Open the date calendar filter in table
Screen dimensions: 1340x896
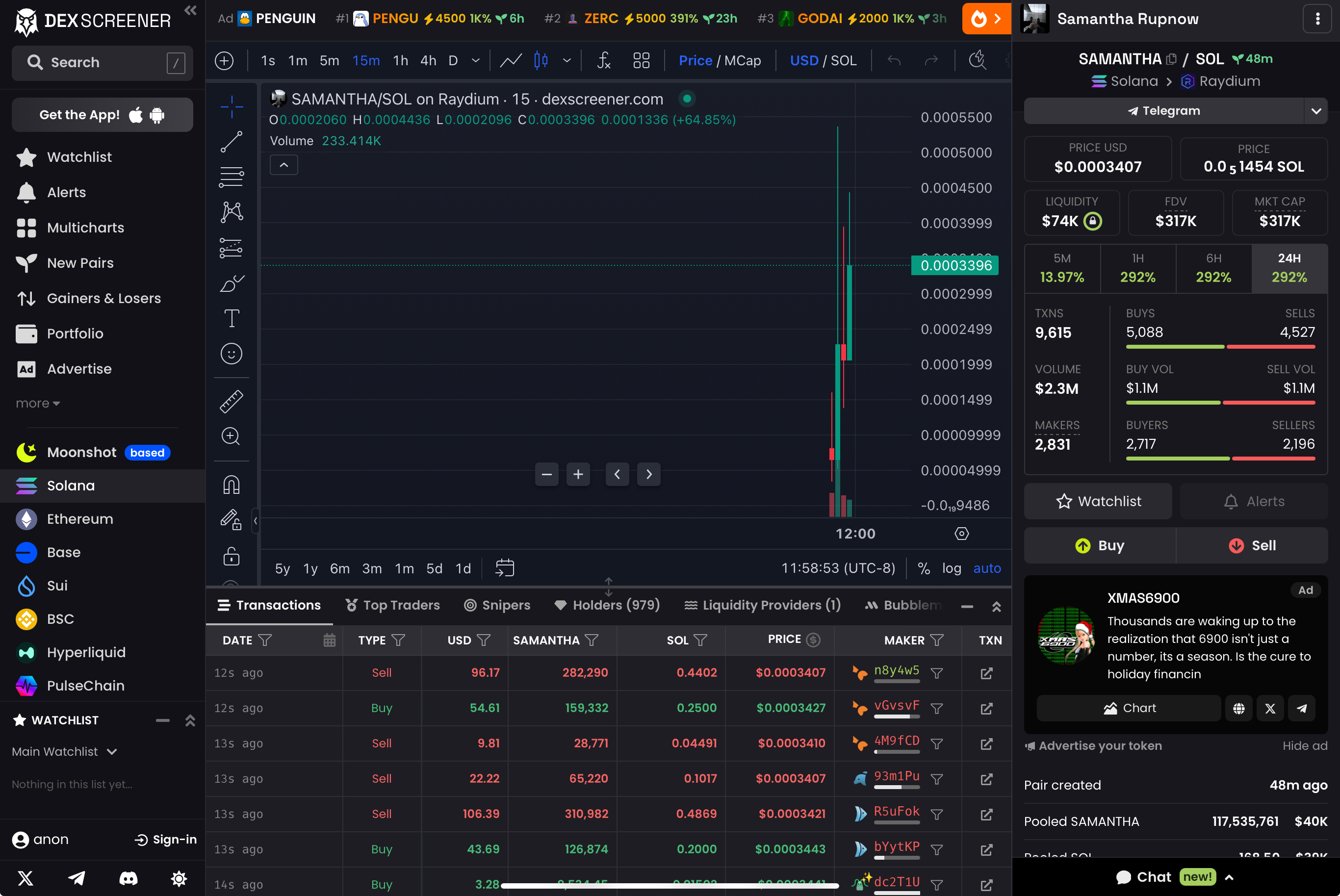pyautogui.click(x=329, y=640)
